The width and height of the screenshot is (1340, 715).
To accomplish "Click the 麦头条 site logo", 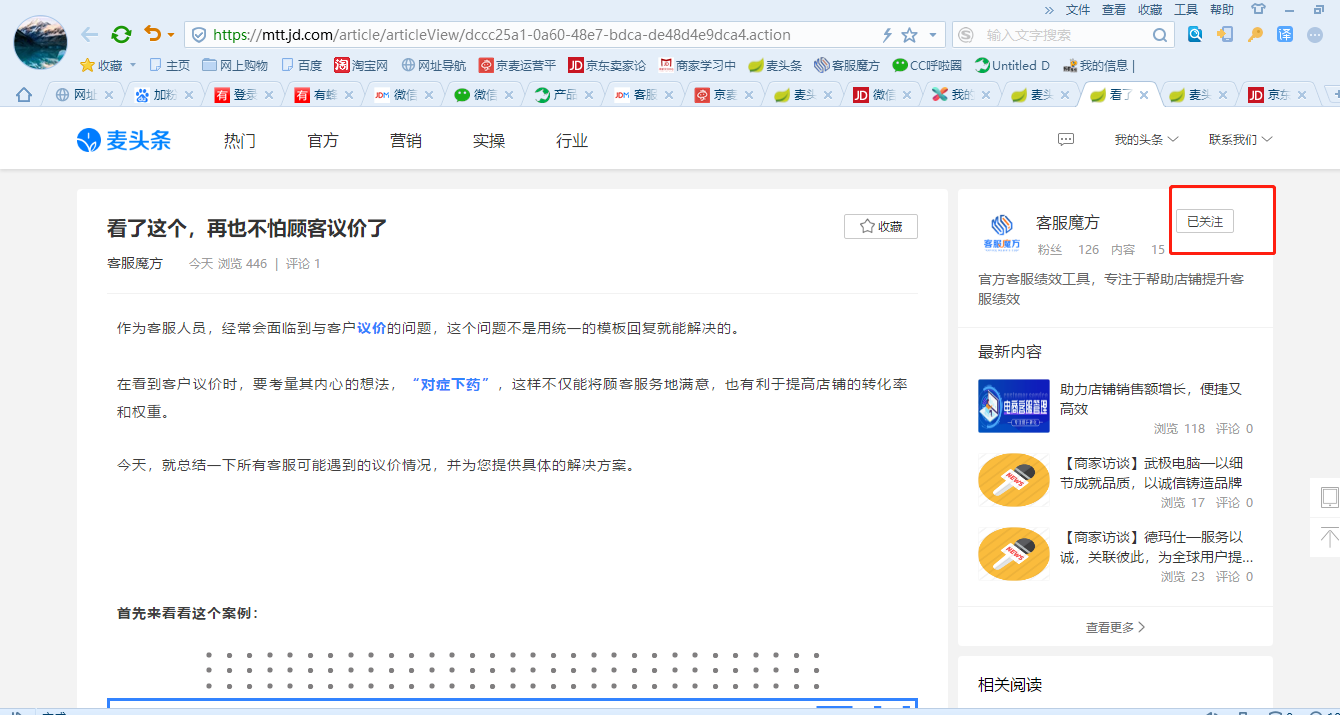I will click(124, 140).
